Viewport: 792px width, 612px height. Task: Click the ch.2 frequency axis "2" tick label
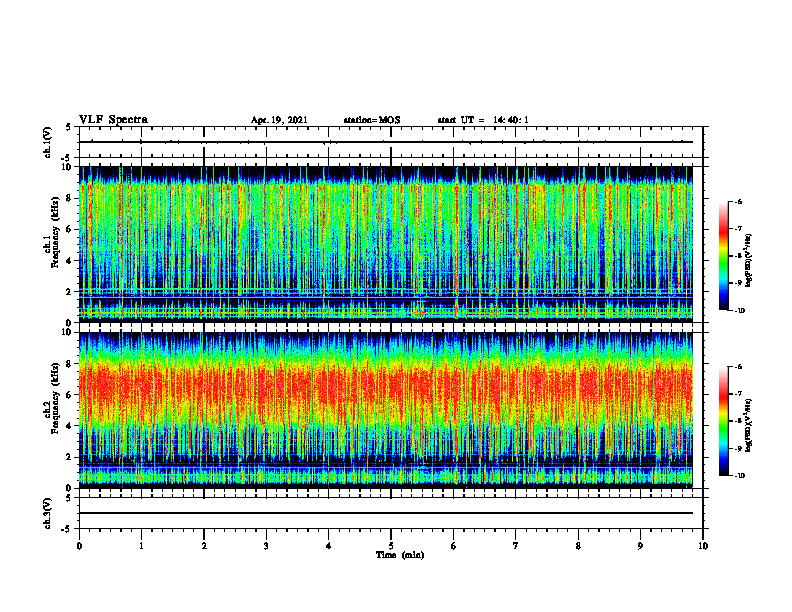click(x=70, y=457)
